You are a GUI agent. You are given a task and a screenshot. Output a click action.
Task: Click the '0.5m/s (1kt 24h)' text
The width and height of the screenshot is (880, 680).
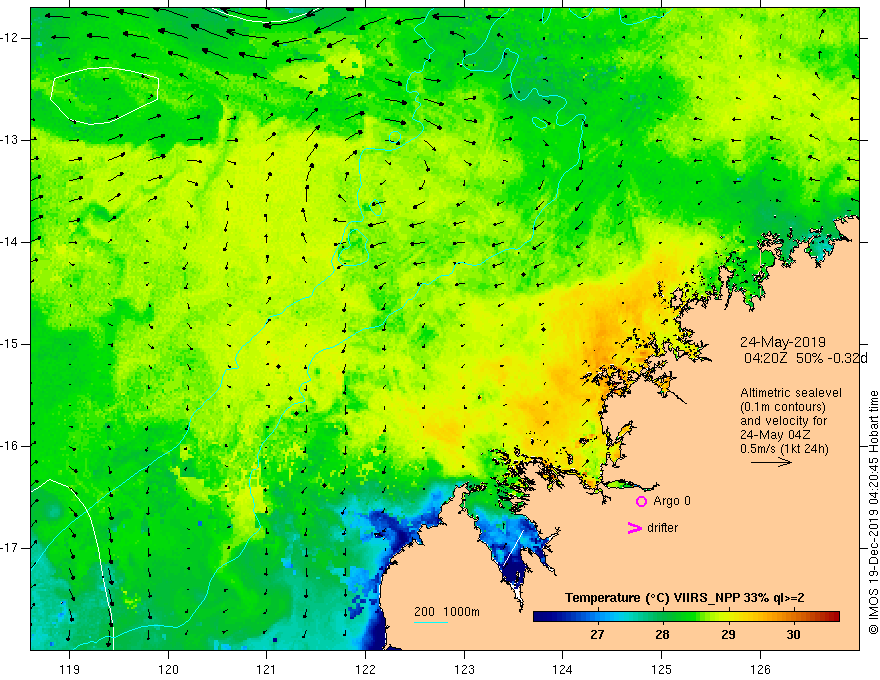coord(784,449)
